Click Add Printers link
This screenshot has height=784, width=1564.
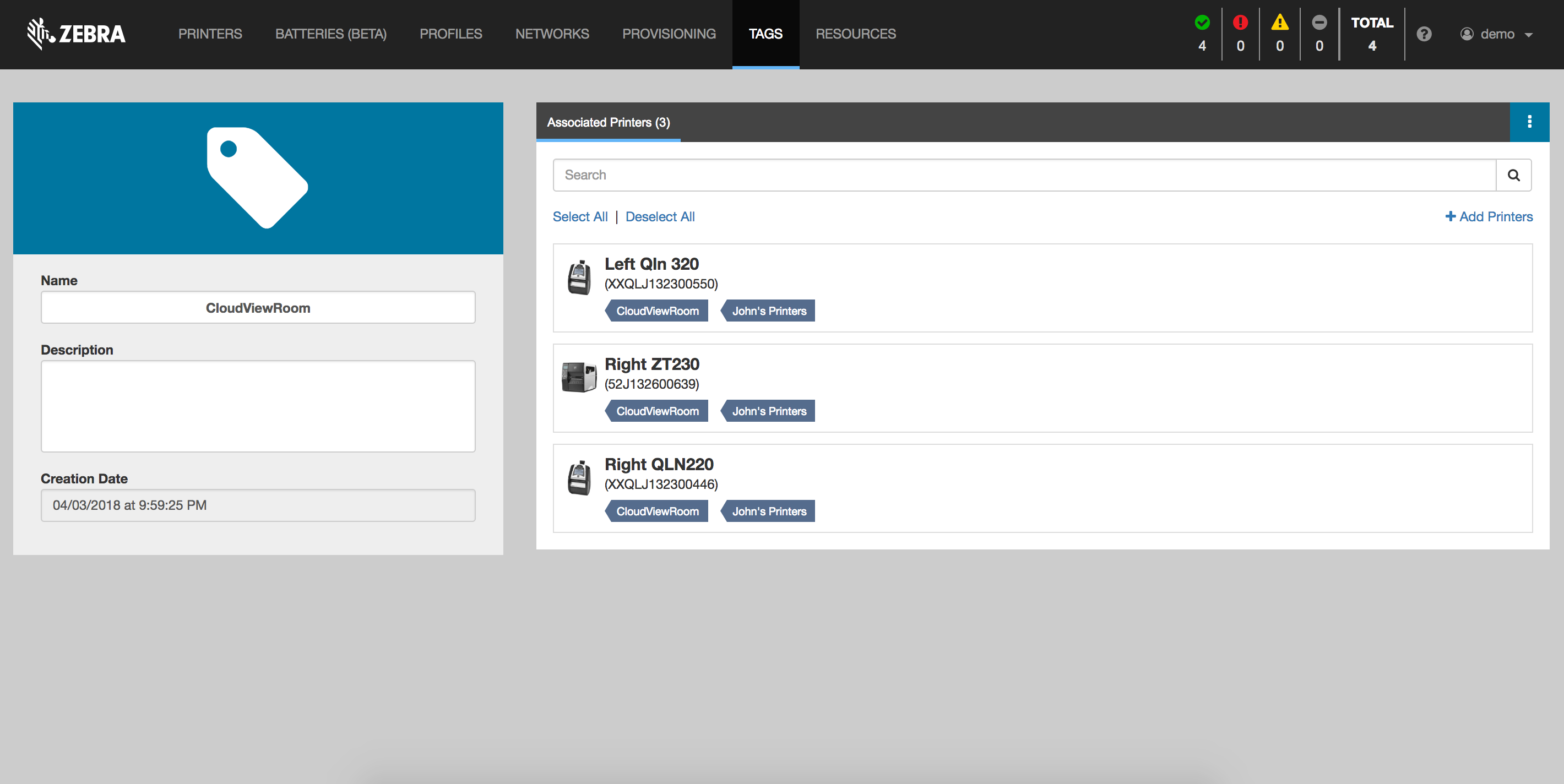(1488, 216)
